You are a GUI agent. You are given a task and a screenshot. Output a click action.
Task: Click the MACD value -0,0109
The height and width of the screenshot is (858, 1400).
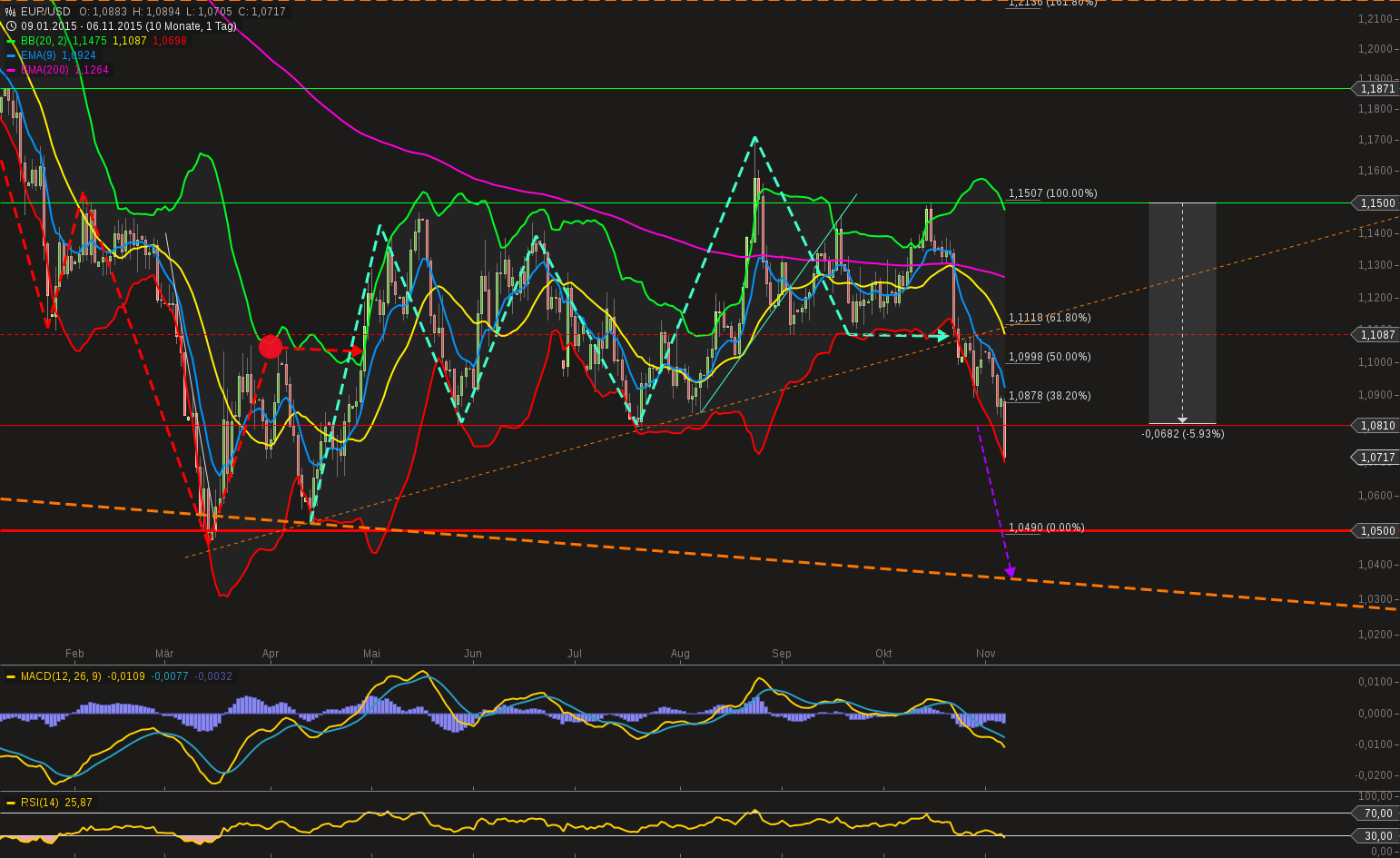click(126, 676)
